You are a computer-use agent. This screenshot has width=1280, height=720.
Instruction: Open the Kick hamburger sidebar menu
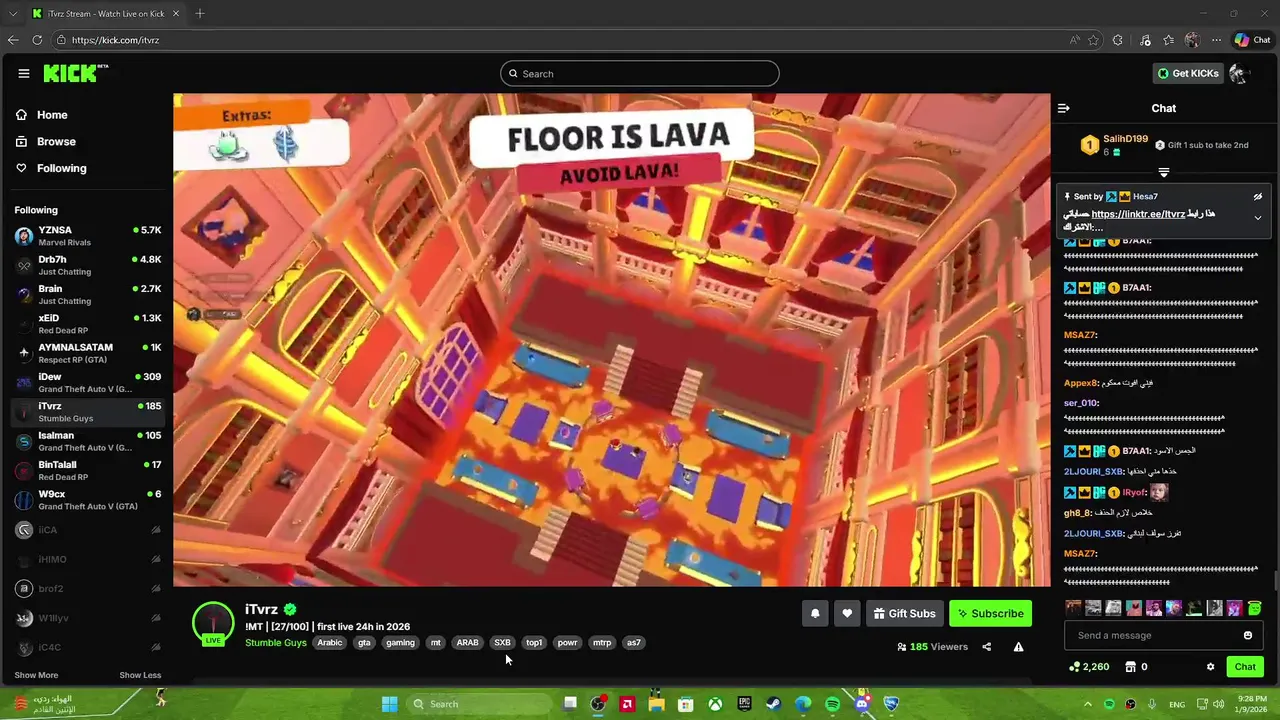pyautogui.click(x=24, y=73)
